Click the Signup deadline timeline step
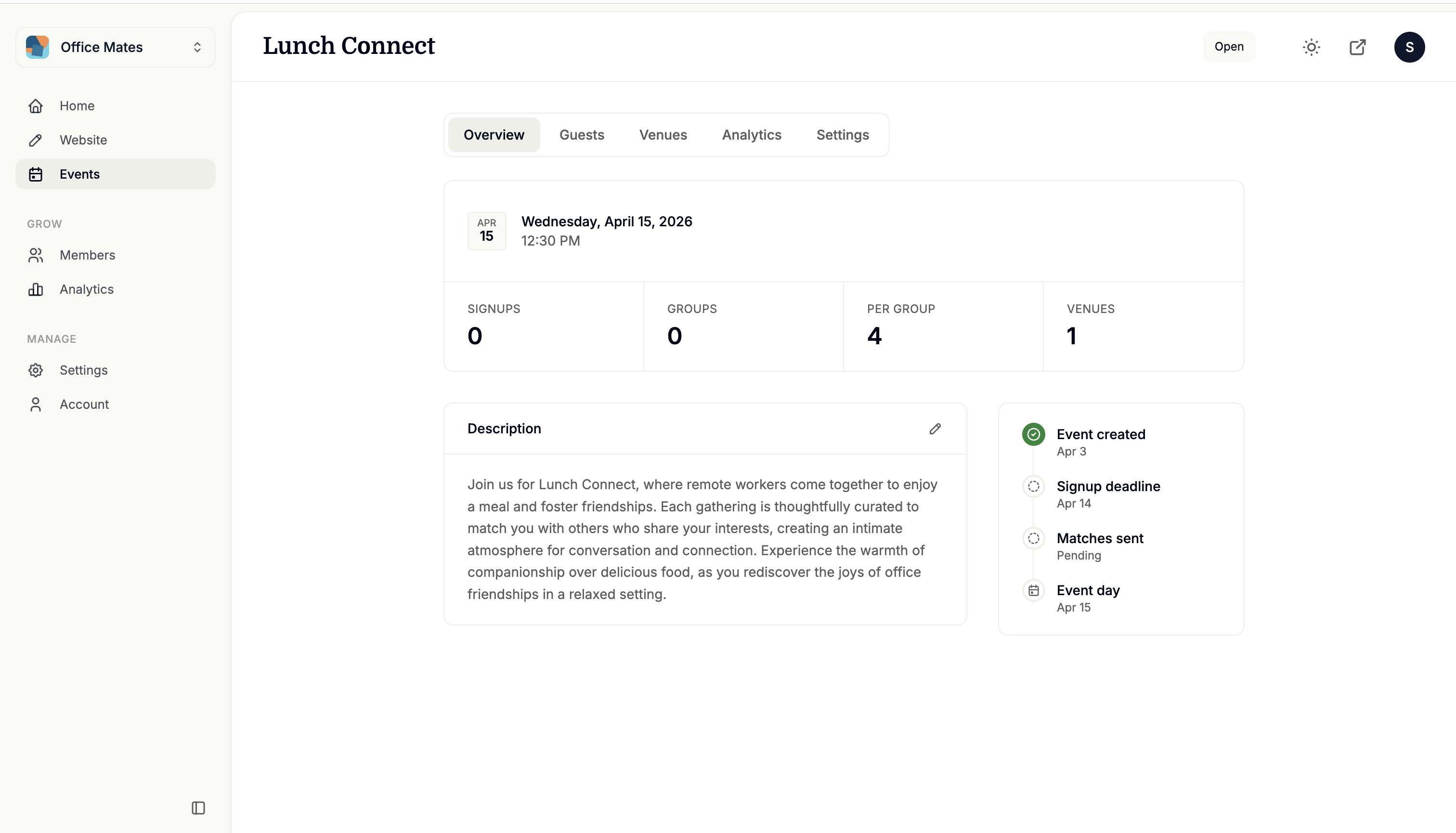 pos(1107,486)
